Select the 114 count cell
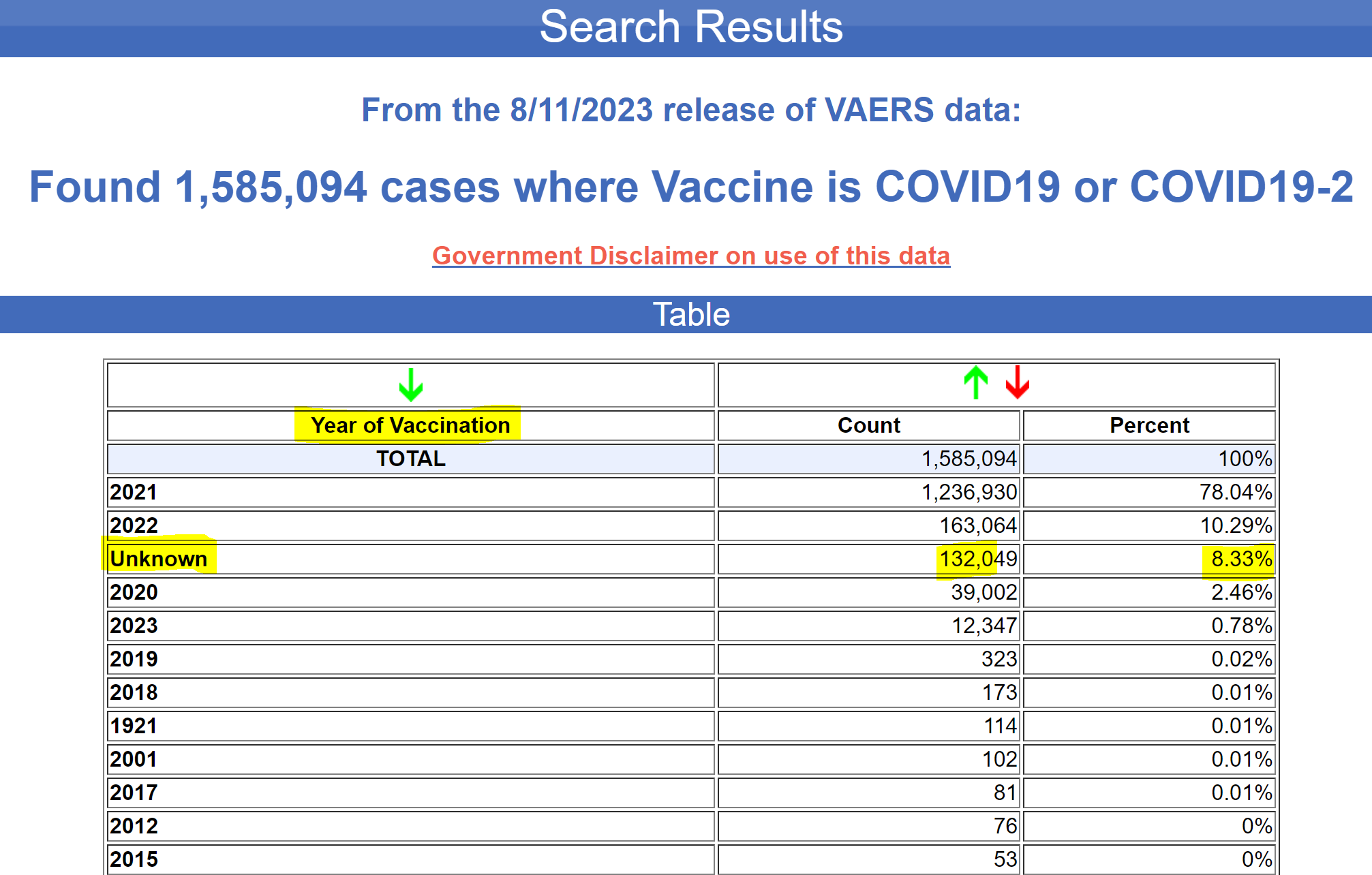This screenshot has height=875, width=1372. [869, 726]
